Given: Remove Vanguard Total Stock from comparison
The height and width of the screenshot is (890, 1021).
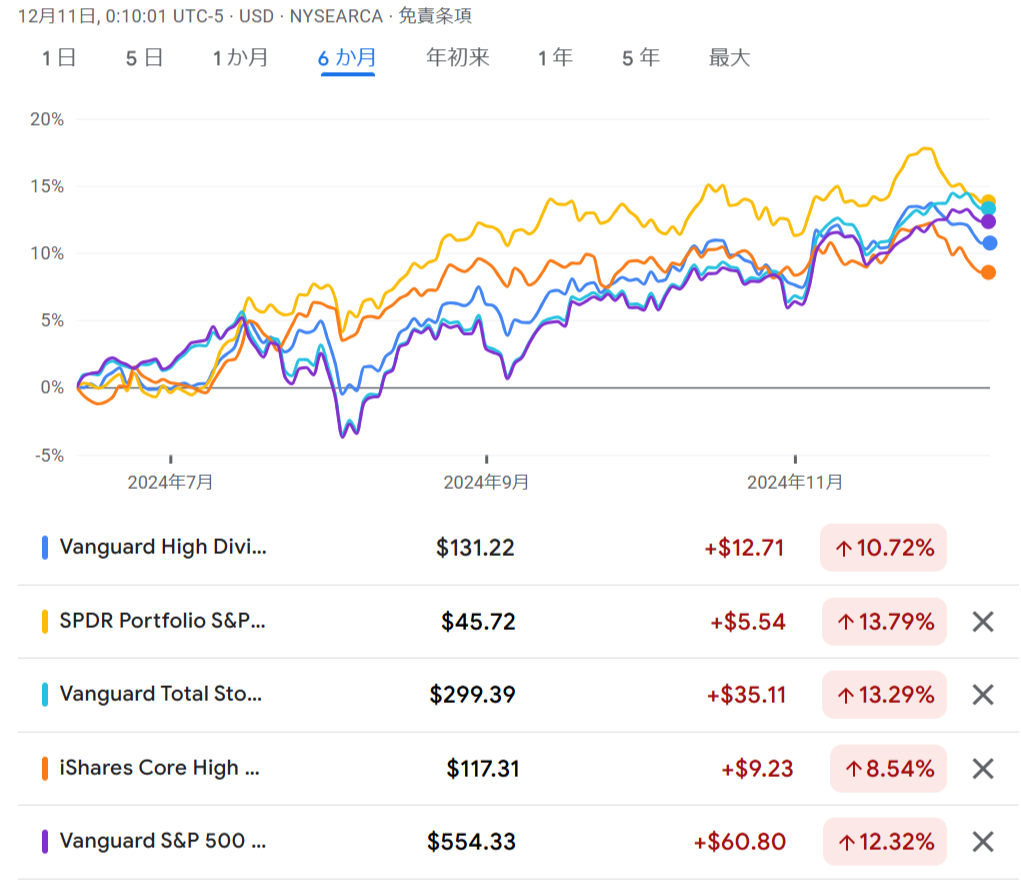Looking at the screenshot, I should [983, 695].
